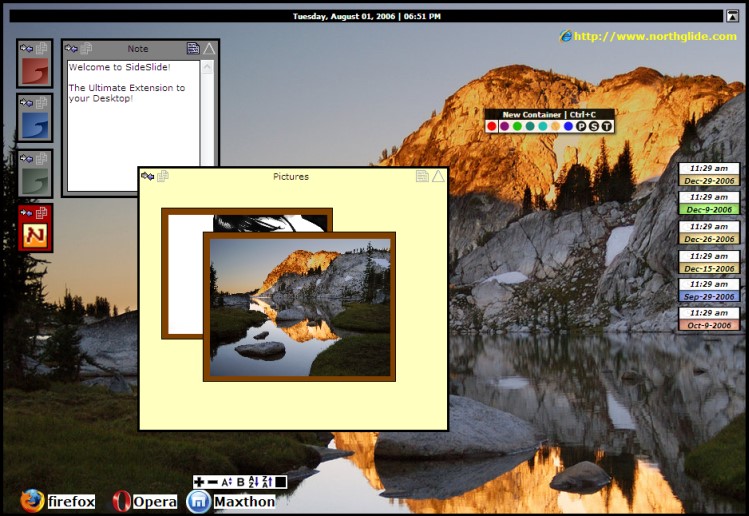Open the red N icon container
The width and height of the screenshot is (749, 516).
(35, 236)
